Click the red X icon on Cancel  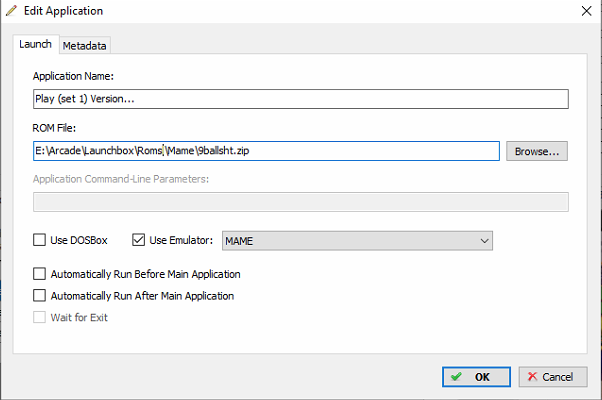(532, 377)
